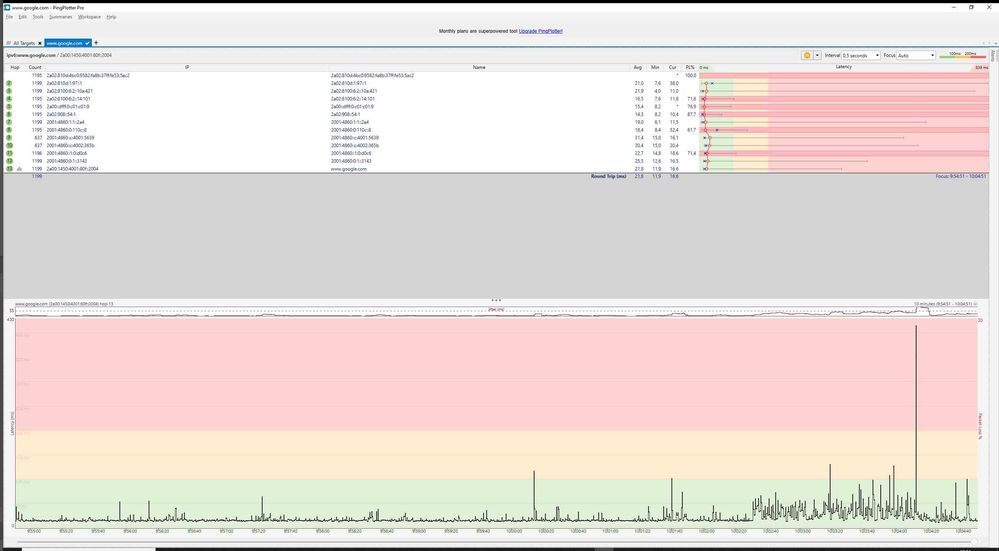Select hop 6 green circle icon
The image size is (999, 551).
[9, 115]
